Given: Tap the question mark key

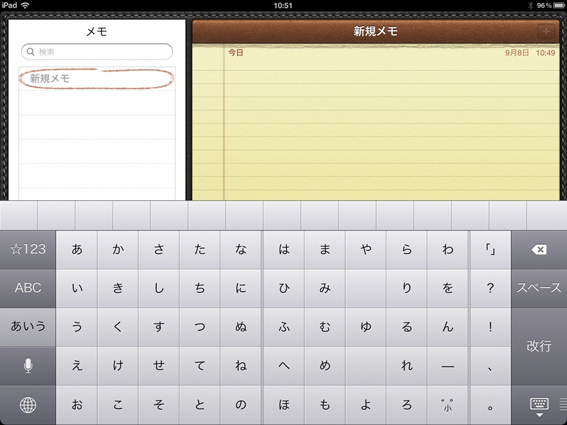Looking at the screenshot, I should click(490, 288).
